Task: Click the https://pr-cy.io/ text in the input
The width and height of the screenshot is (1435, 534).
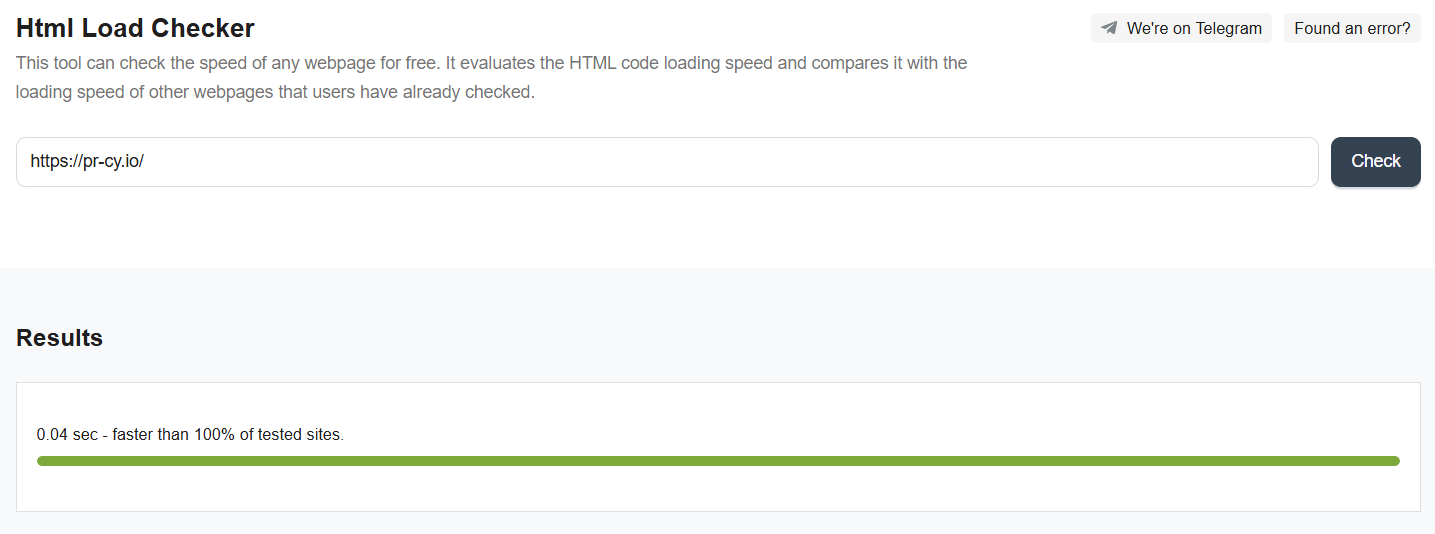Action: pos(87,162)
